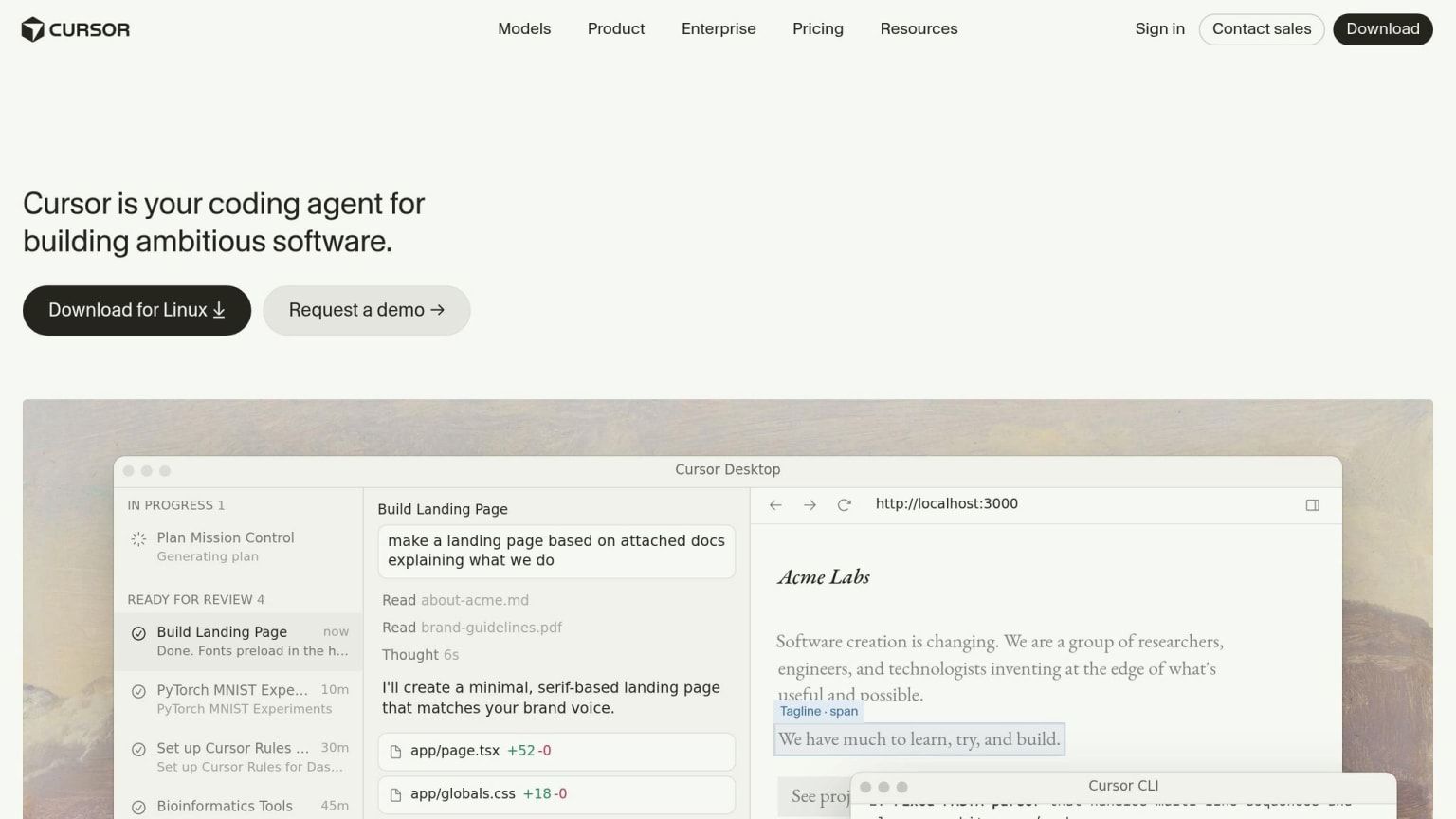Reload the localhost preview page

(844, 505)
